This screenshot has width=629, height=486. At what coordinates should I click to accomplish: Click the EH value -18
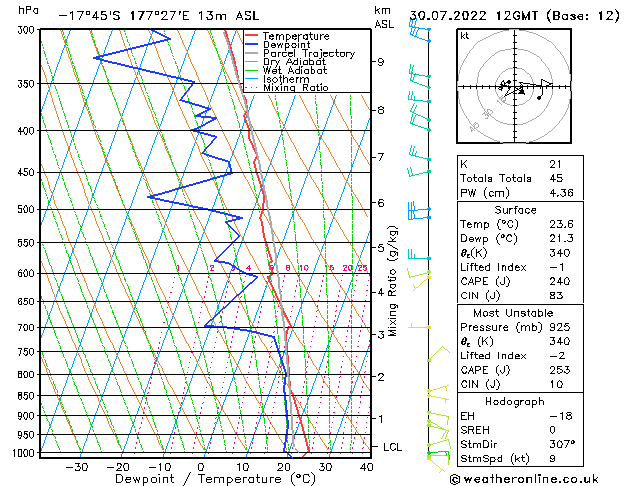click(x=561, y=416)
